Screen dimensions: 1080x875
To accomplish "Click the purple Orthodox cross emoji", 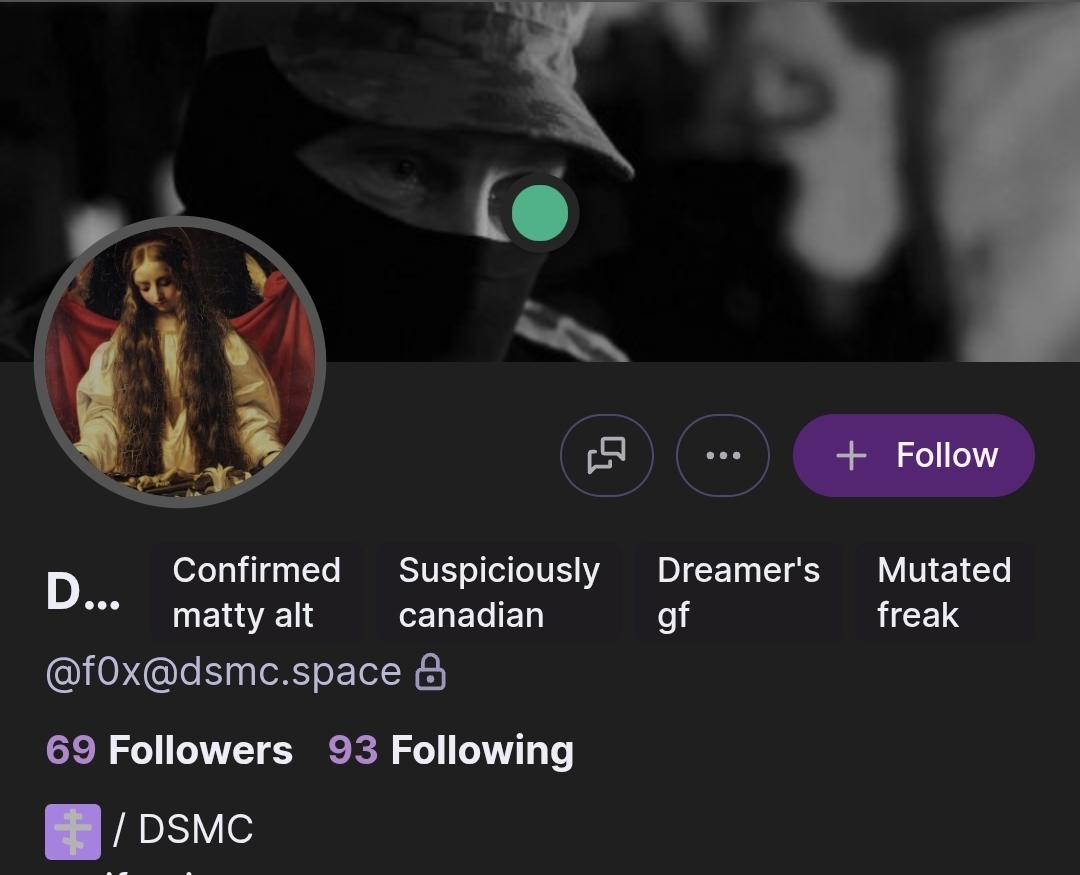I will coord(73,831).
